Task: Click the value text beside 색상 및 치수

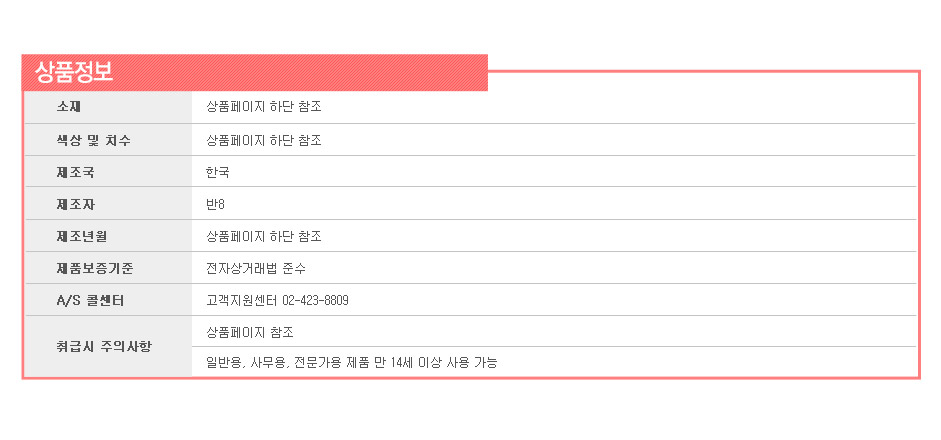Action: [x=264, y=140]
